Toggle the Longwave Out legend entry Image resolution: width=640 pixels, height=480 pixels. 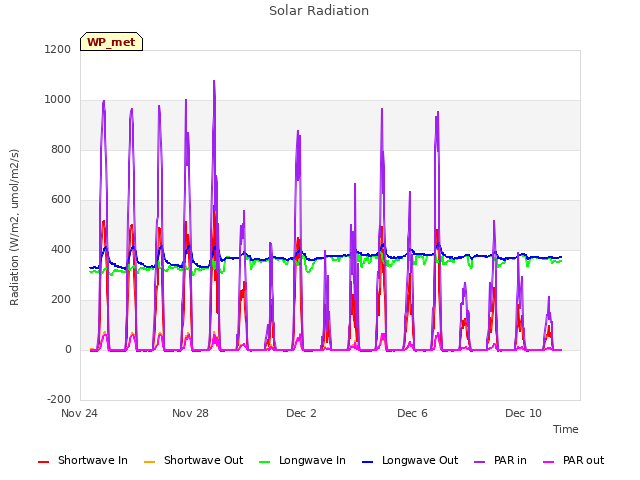pos(410,460)
